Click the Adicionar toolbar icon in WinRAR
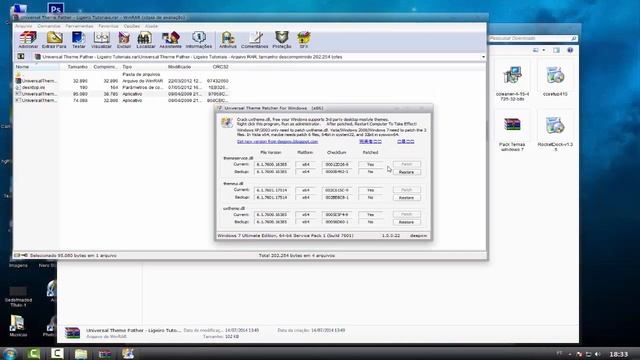 pos(28,40)
